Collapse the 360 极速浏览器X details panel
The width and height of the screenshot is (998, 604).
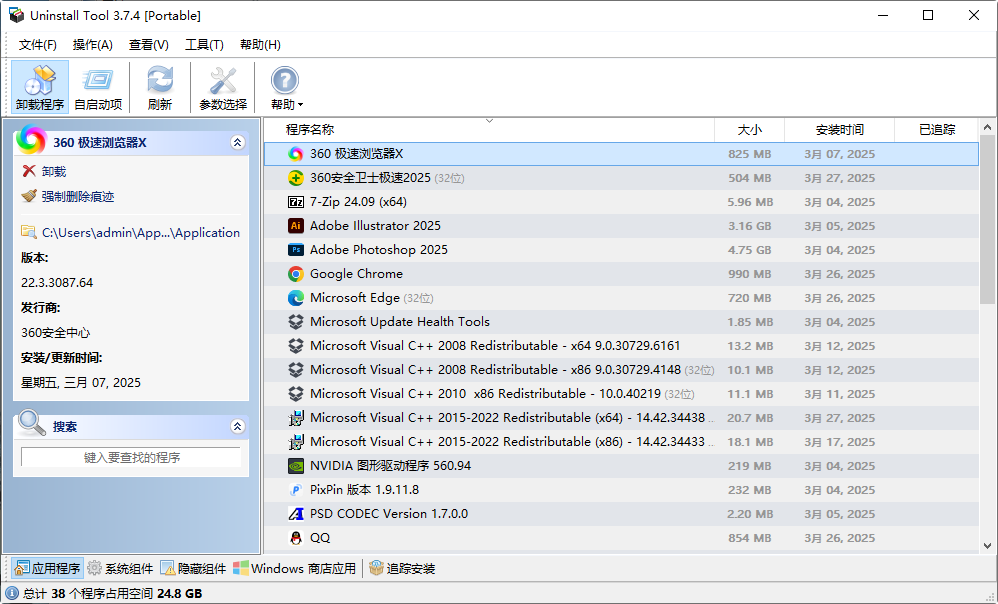pyautogui.click(x=237, y=143)
